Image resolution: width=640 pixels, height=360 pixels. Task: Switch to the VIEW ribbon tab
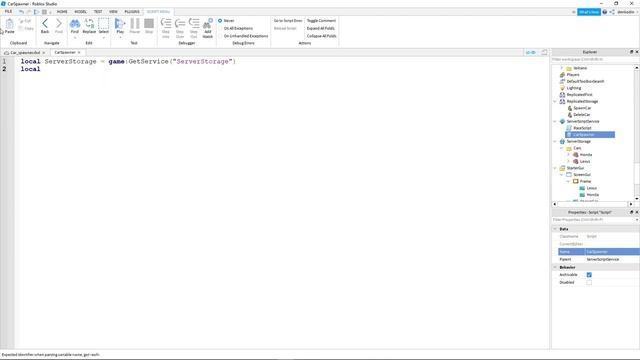[x=113, y=12]
